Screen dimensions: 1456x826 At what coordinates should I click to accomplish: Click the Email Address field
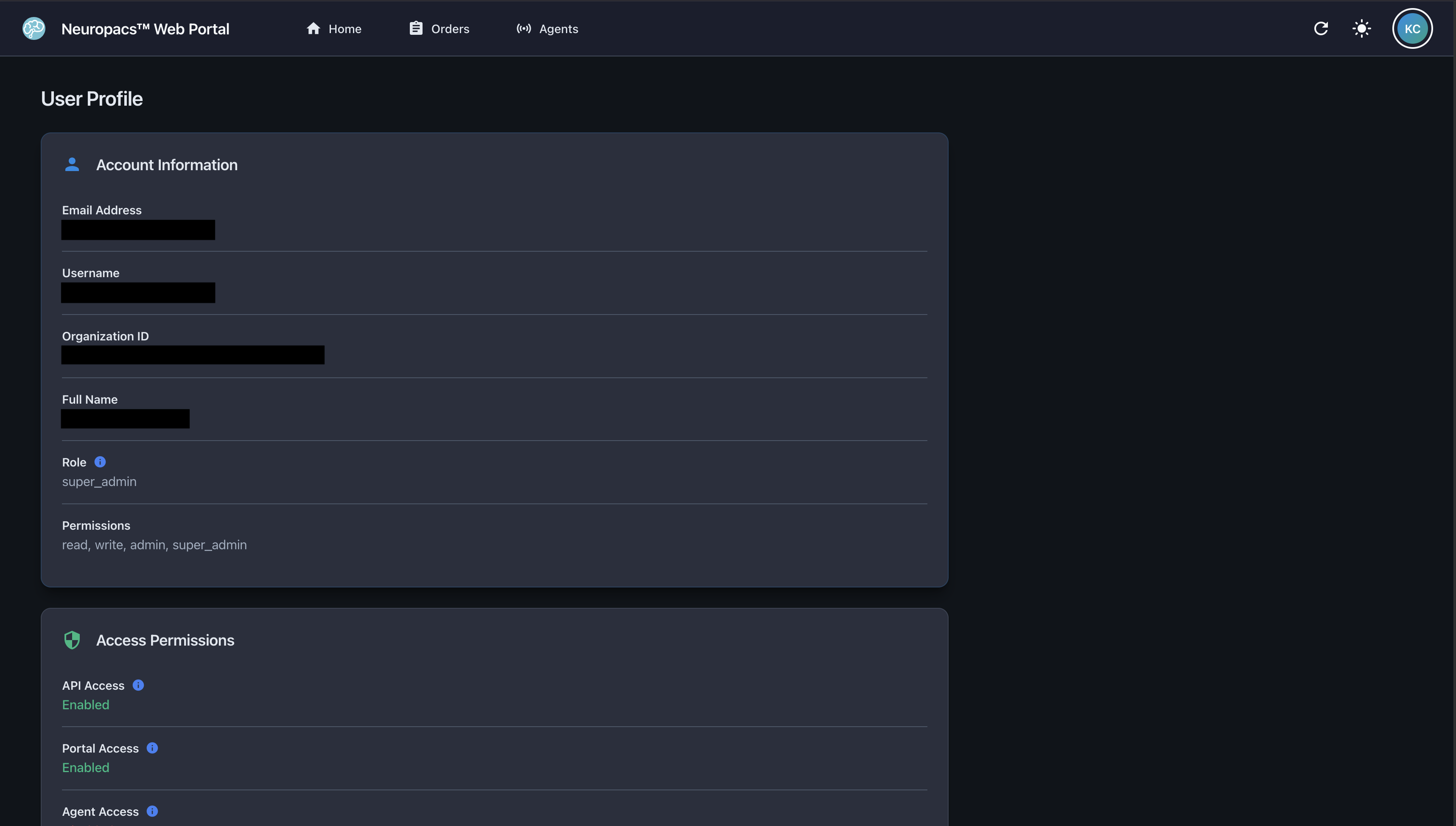click(x=138, y=230)
